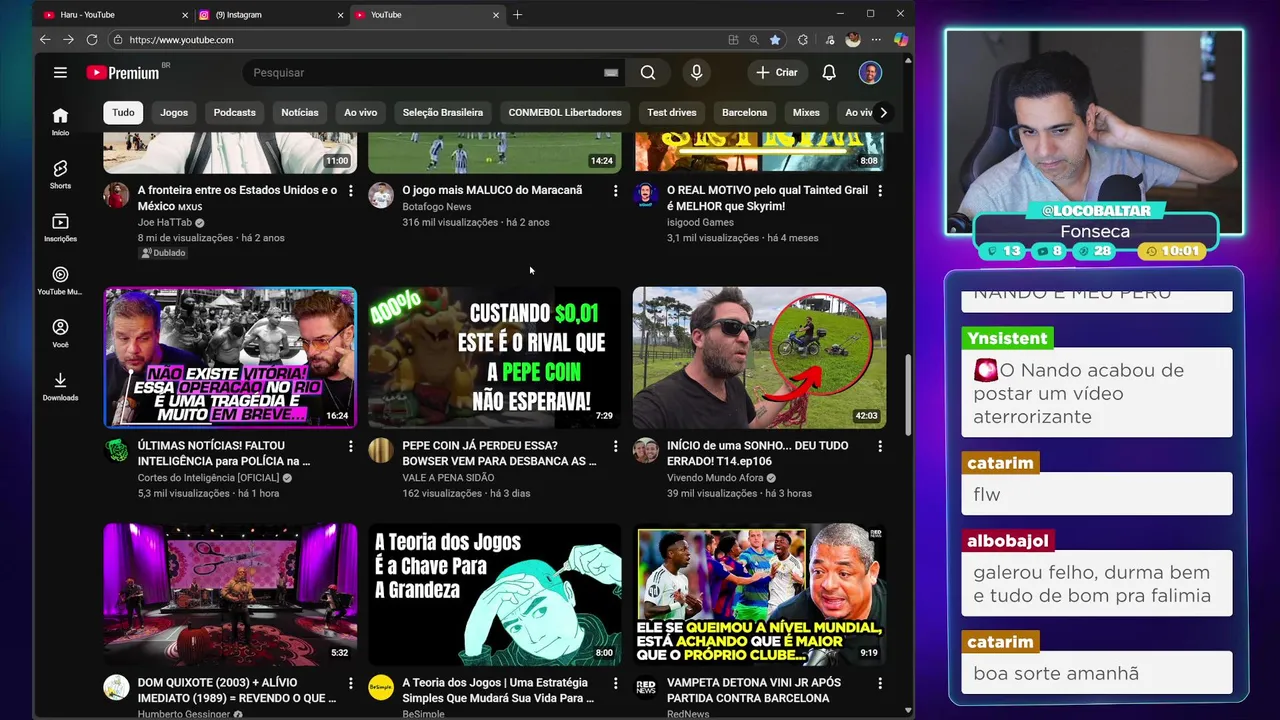Open the media control icon in toolbar
Screen dimensions: 1280x720
(x=829, y=40)
